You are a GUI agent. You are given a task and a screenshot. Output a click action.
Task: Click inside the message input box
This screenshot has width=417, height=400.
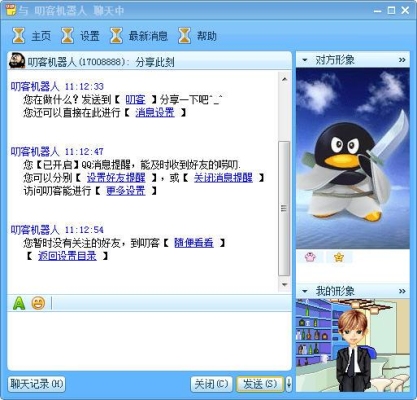pos(149,341)
